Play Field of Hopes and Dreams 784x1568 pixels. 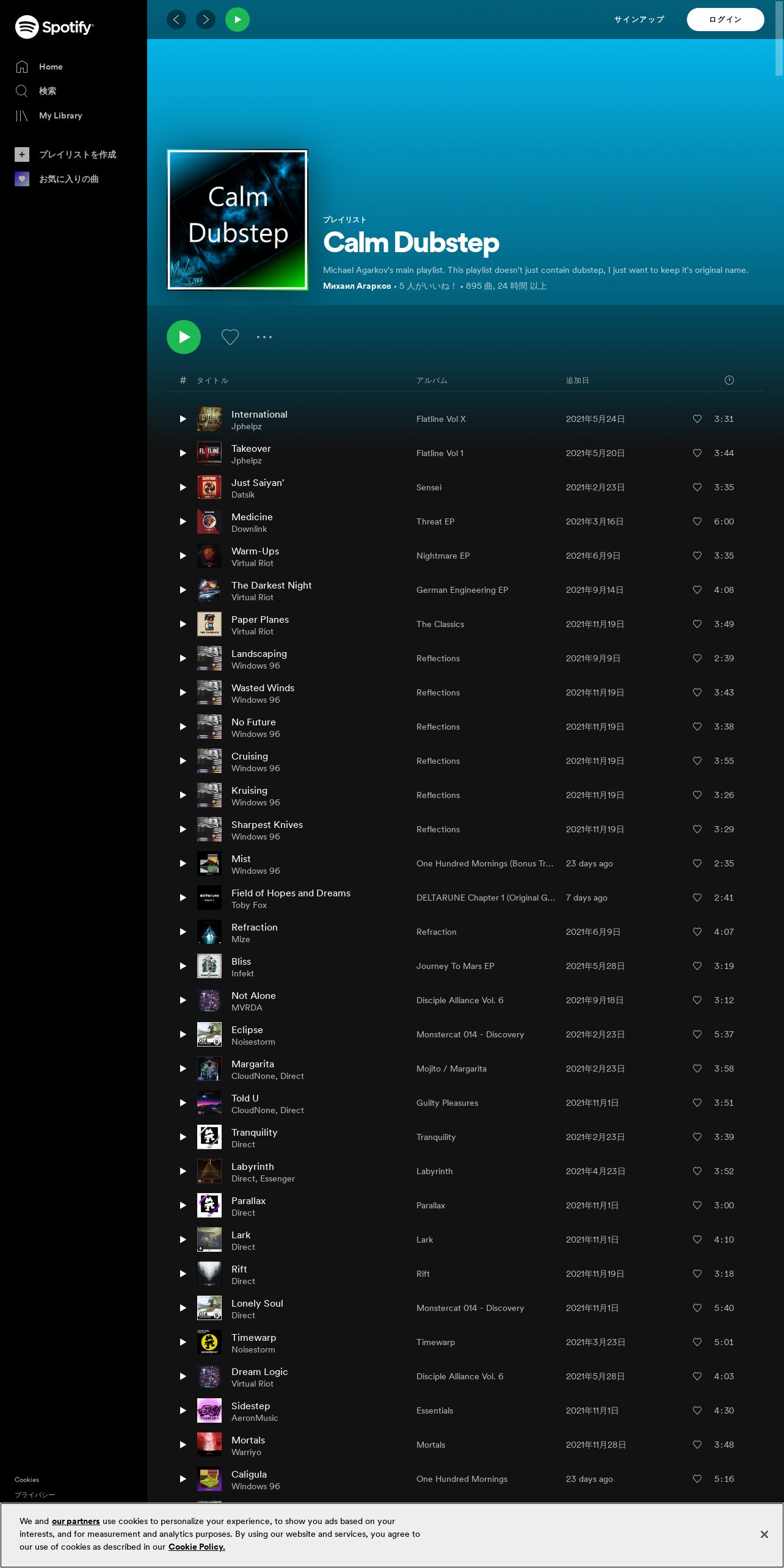(183, 898)
